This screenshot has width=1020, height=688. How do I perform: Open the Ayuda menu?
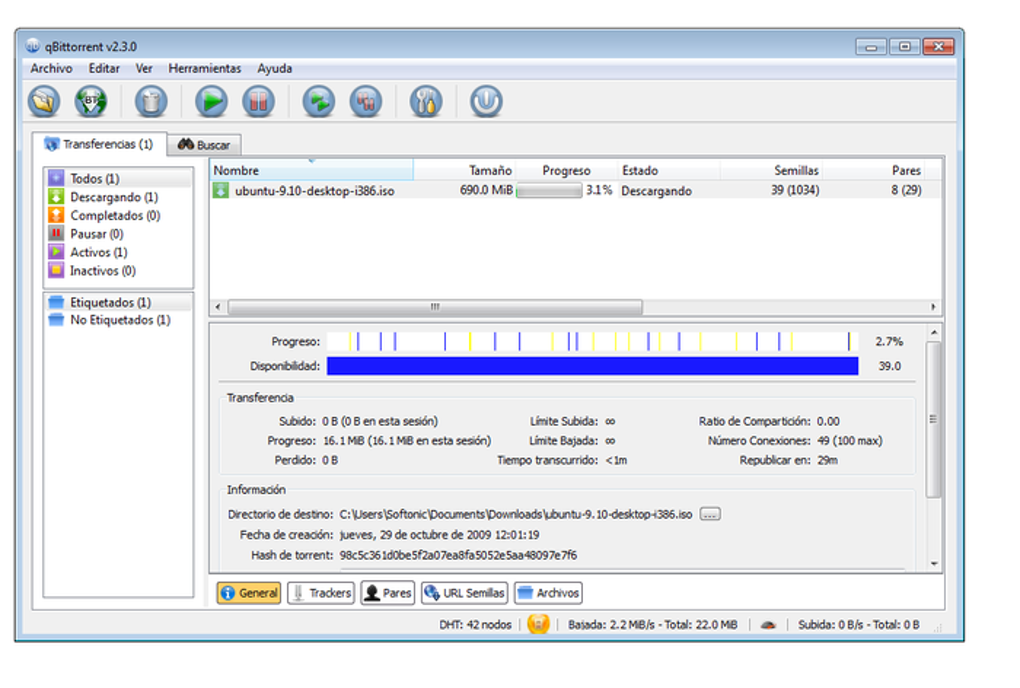[x=275, y=68]
